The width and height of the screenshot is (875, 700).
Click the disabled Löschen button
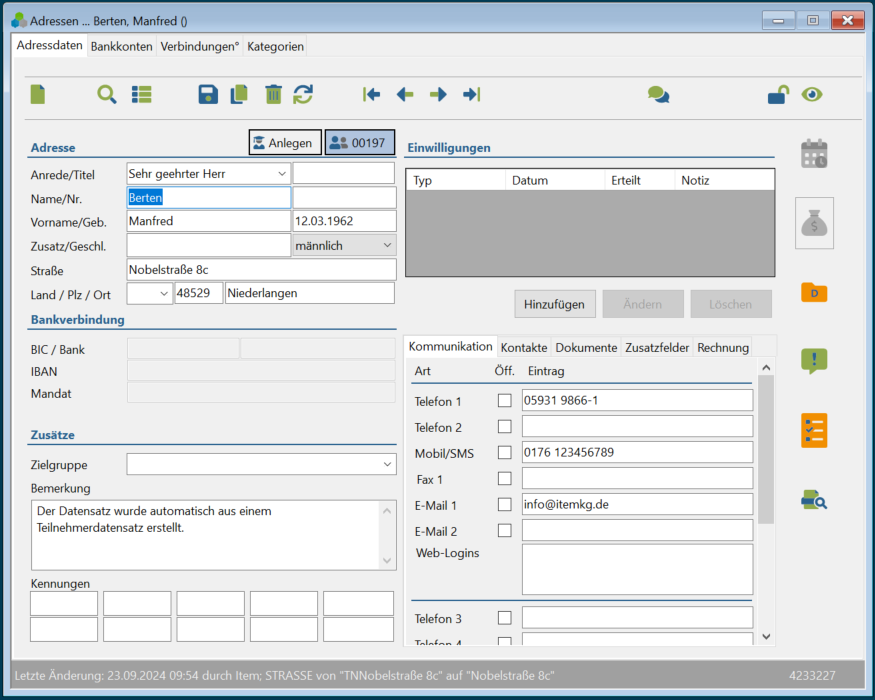pyautogui.click(x=730, y=304)
